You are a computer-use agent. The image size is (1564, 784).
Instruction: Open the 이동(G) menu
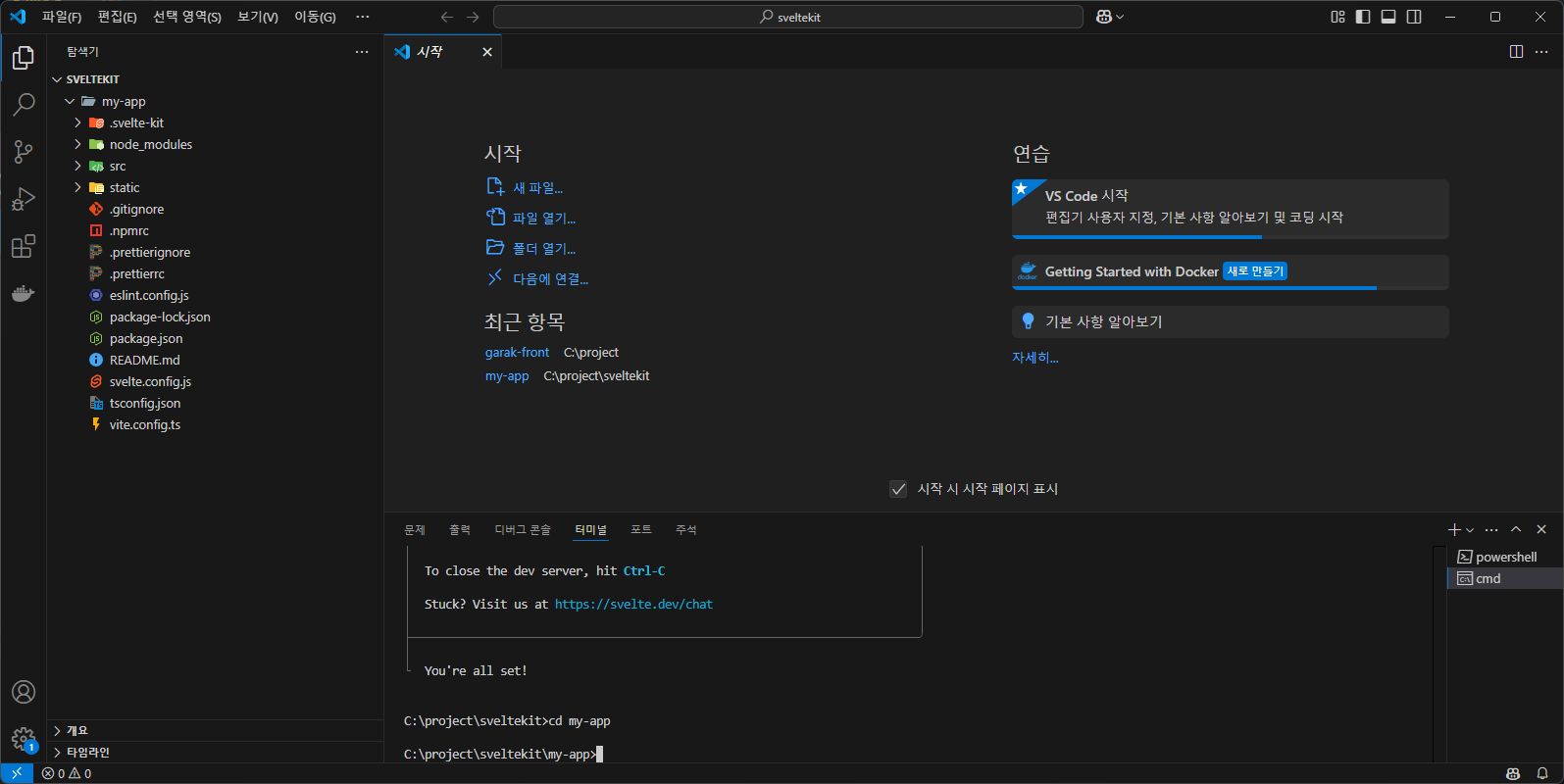(x=315, y=17)
